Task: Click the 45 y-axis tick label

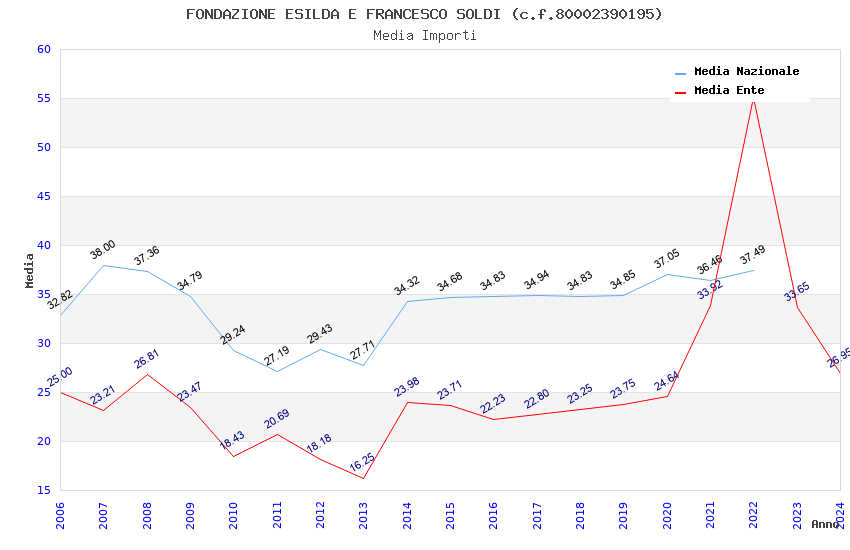Action: (44, 196)
